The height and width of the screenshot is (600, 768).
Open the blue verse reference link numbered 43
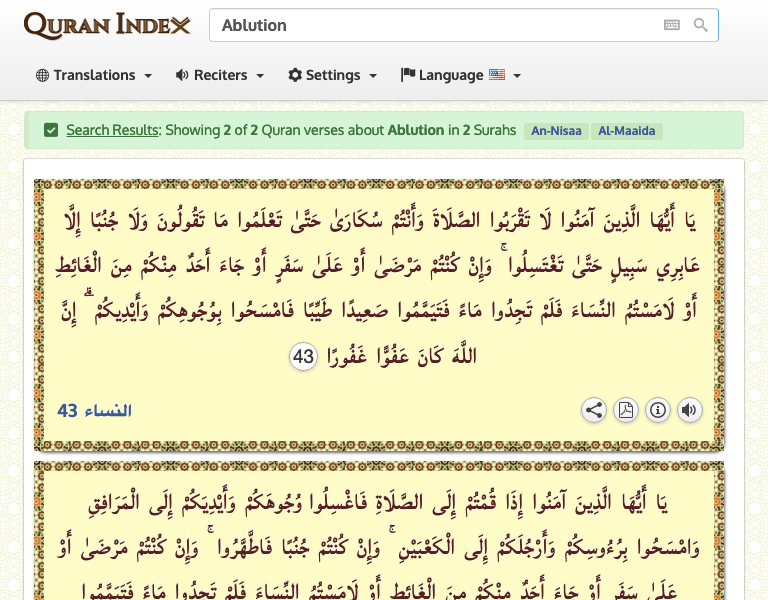tap(94, 411)
